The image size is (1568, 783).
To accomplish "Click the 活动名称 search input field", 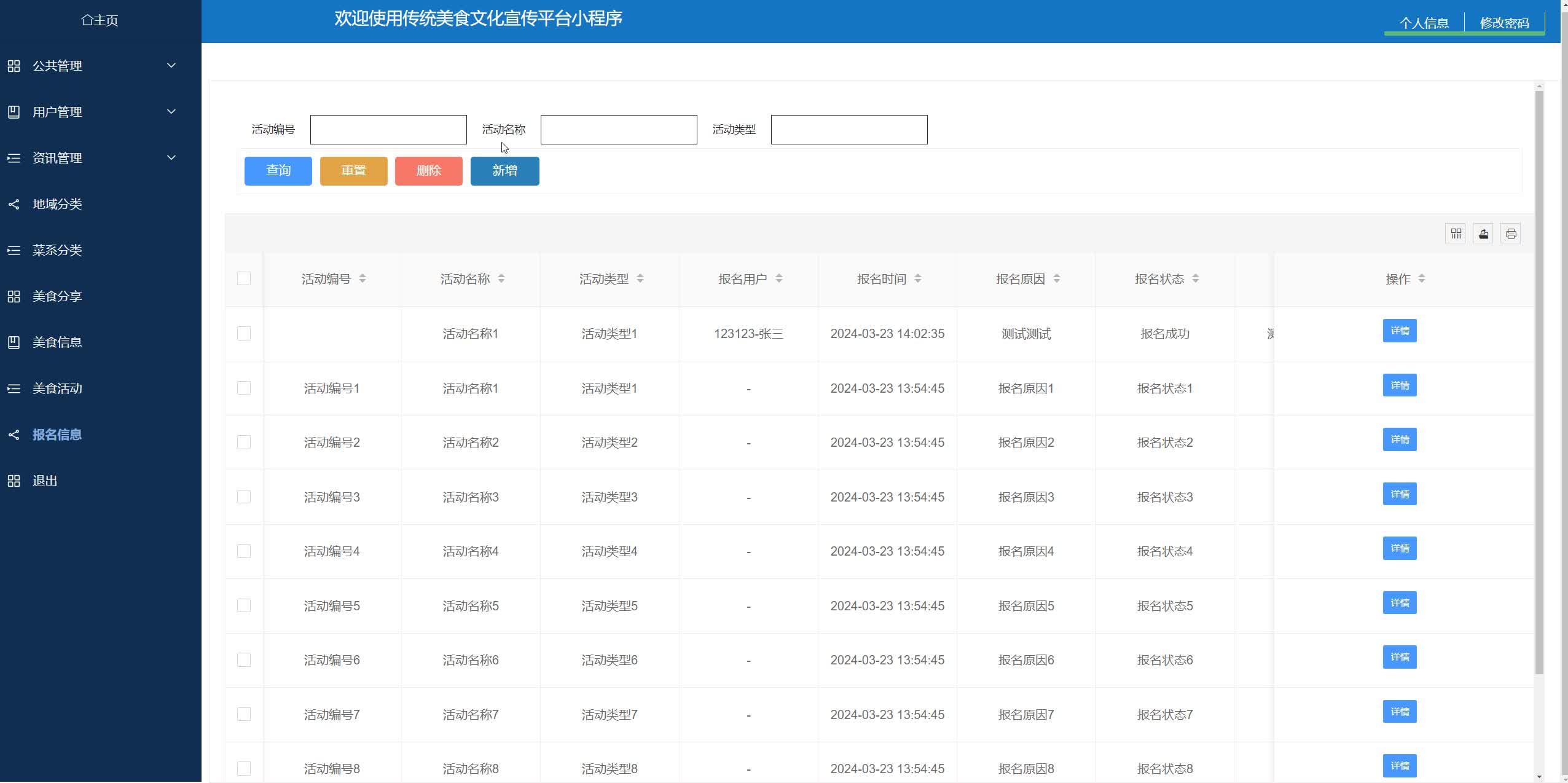I will pos(618,130).
